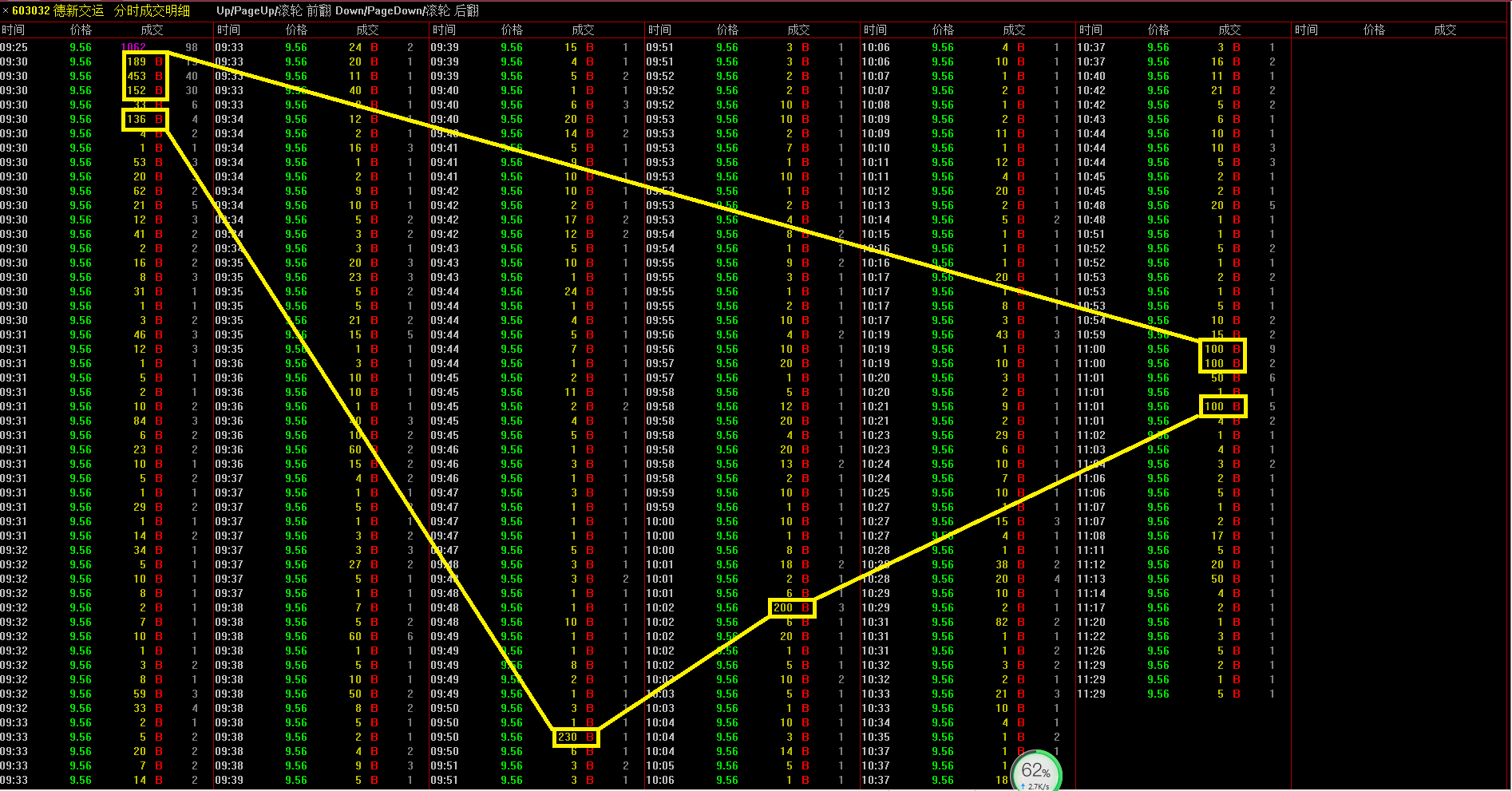
Task: Click the 230 volume entry at 09:50
Action: (x=568, y=737)
